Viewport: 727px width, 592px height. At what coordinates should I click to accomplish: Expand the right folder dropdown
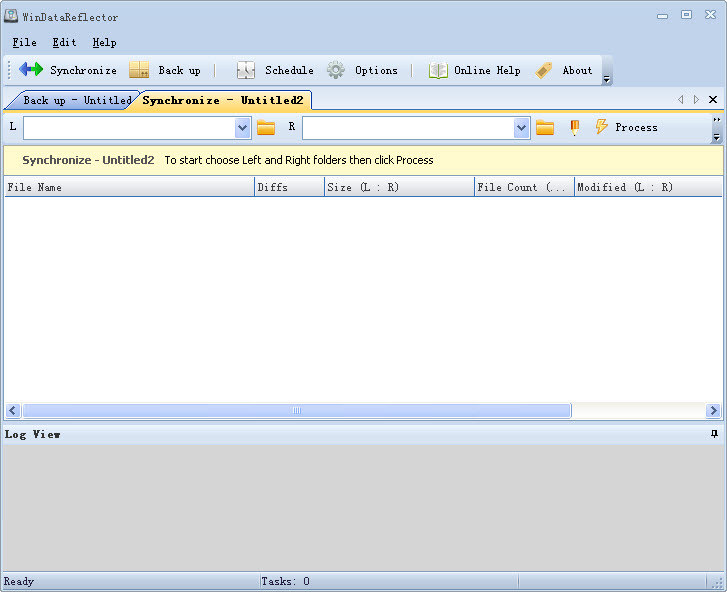pyautogui.click(x=522, y=127)
